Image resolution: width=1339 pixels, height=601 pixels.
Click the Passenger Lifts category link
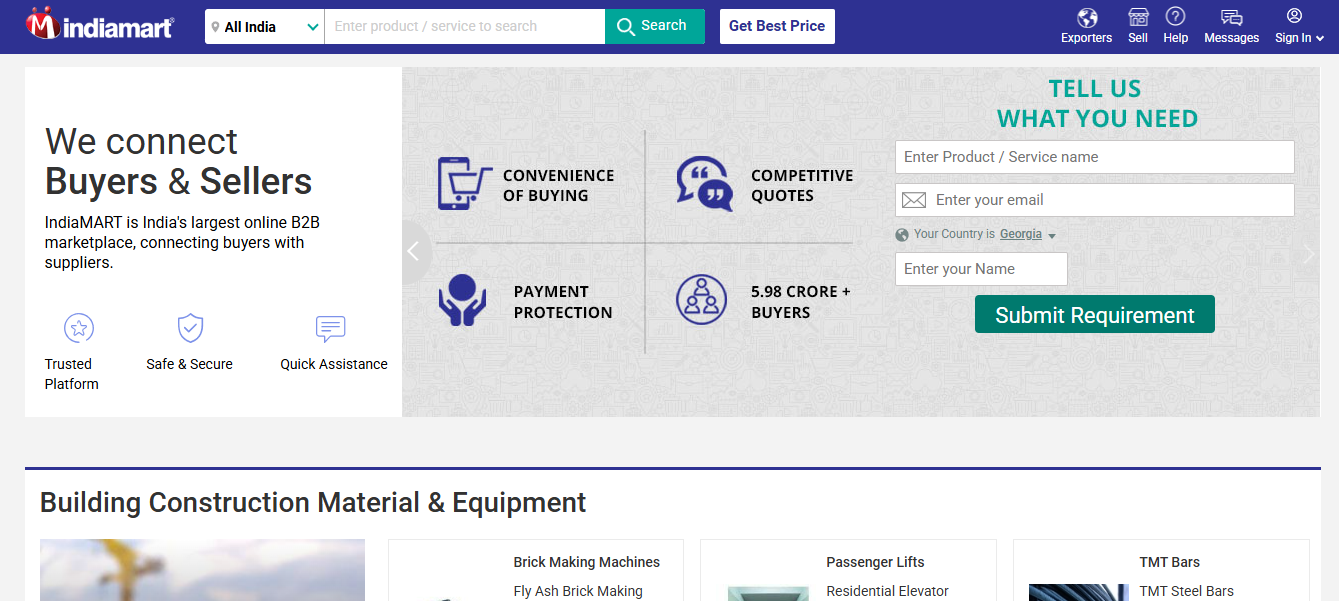pyautogui.click(x=875, y=562)
